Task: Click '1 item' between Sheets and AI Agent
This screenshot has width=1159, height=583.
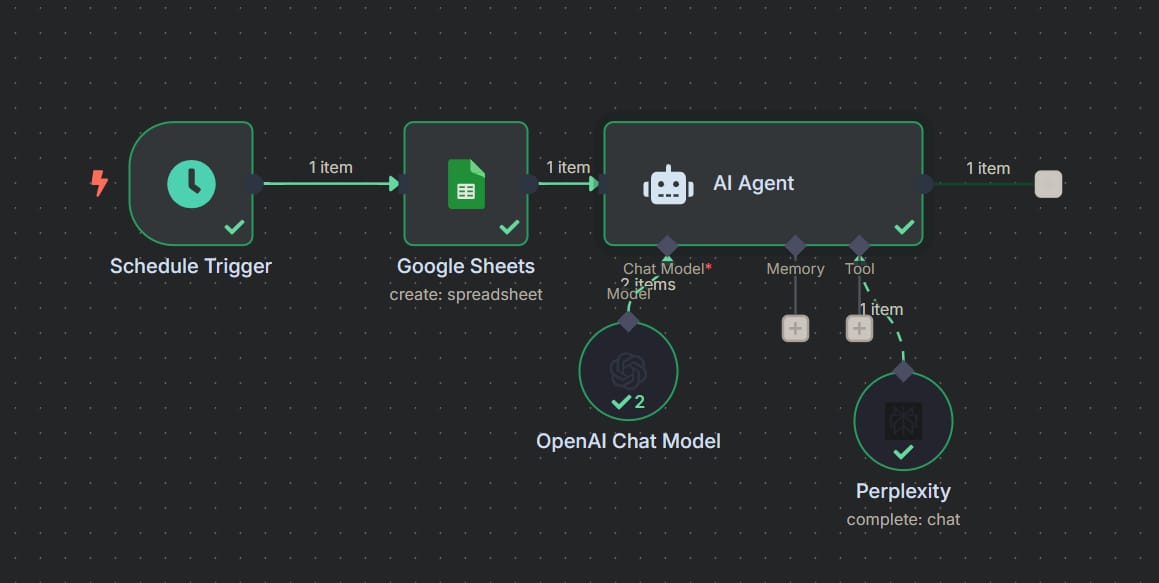Action: (568, 168)
